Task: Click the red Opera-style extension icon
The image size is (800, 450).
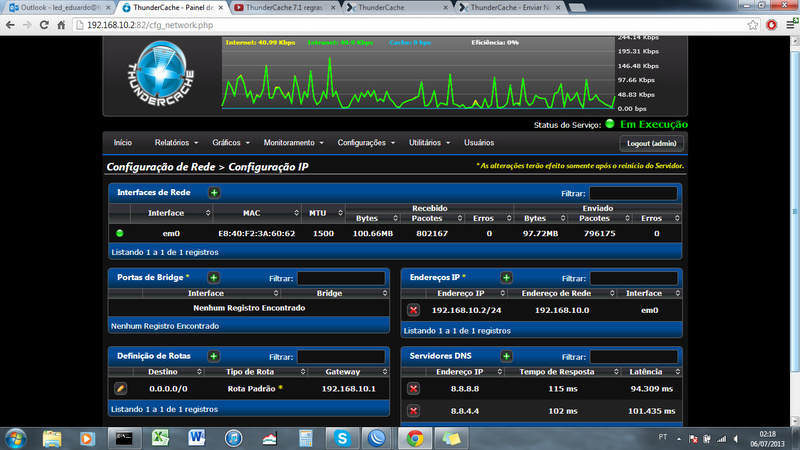Action: (771, 25)
